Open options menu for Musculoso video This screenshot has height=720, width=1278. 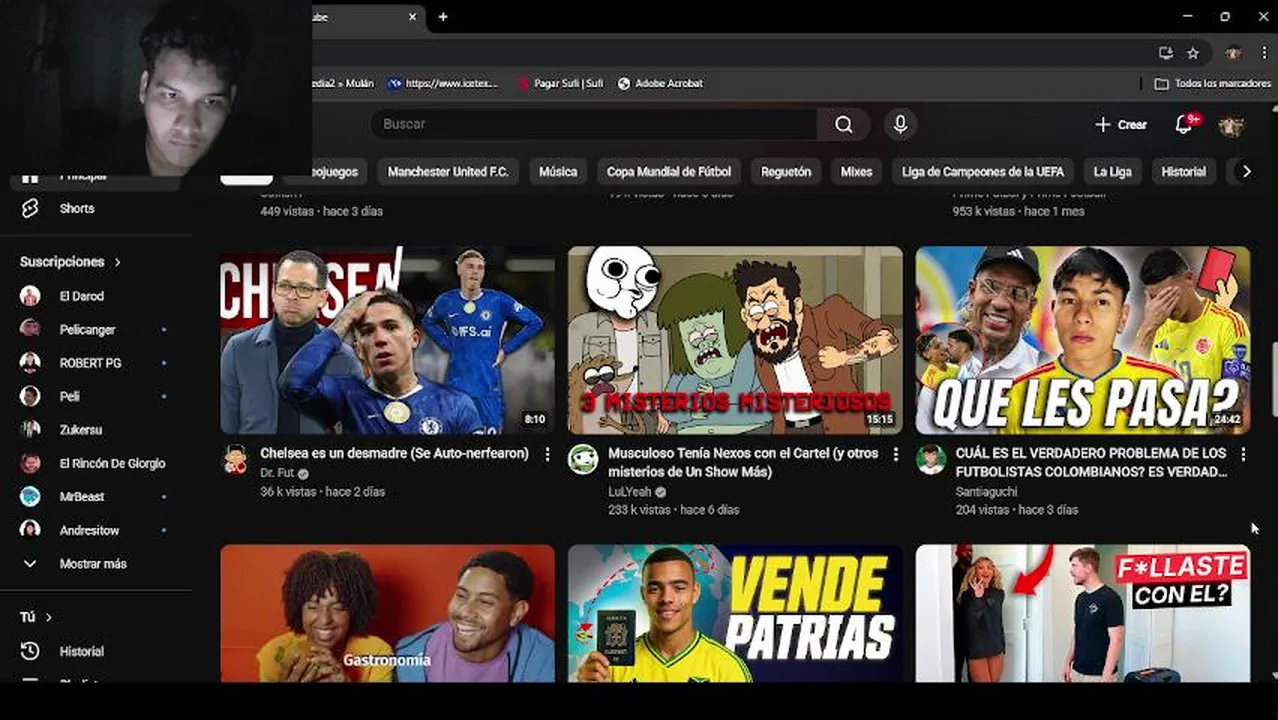[x=895, y=455]
